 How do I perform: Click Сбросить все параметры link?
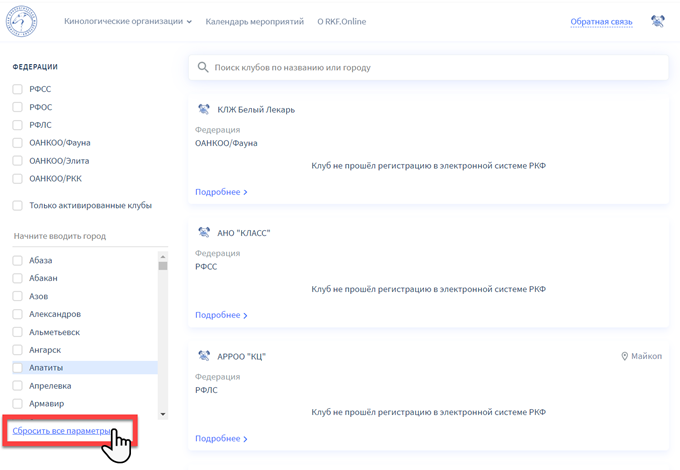[62, 431]
